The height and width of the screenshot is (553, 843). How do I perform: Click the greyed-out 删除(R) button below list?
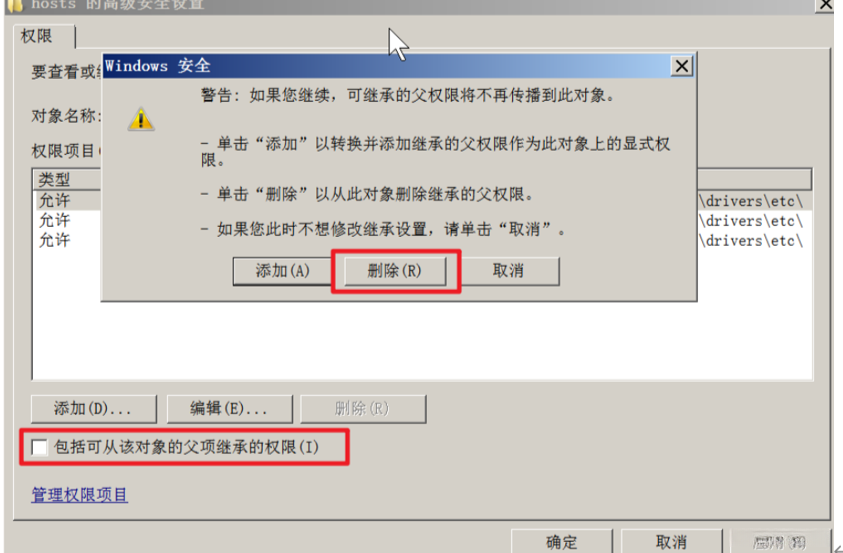(x=363, y=409)
